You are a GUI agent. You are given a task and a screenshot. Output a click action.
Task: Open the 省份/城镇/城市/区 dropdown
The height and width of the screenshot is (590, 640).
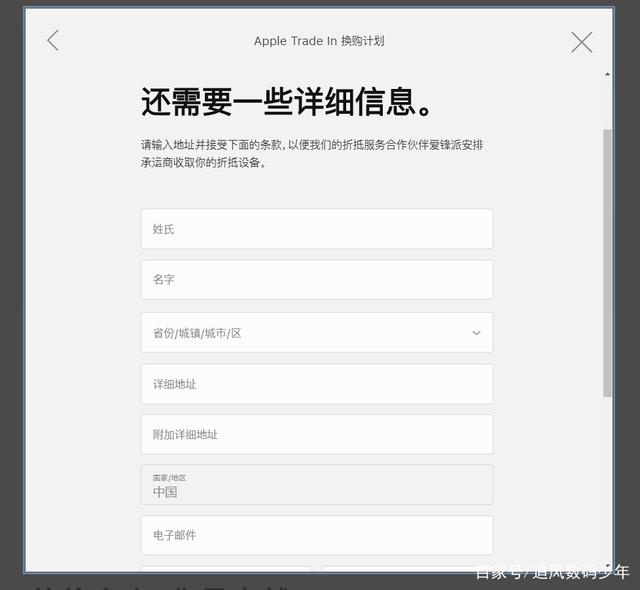pos(317,333)
